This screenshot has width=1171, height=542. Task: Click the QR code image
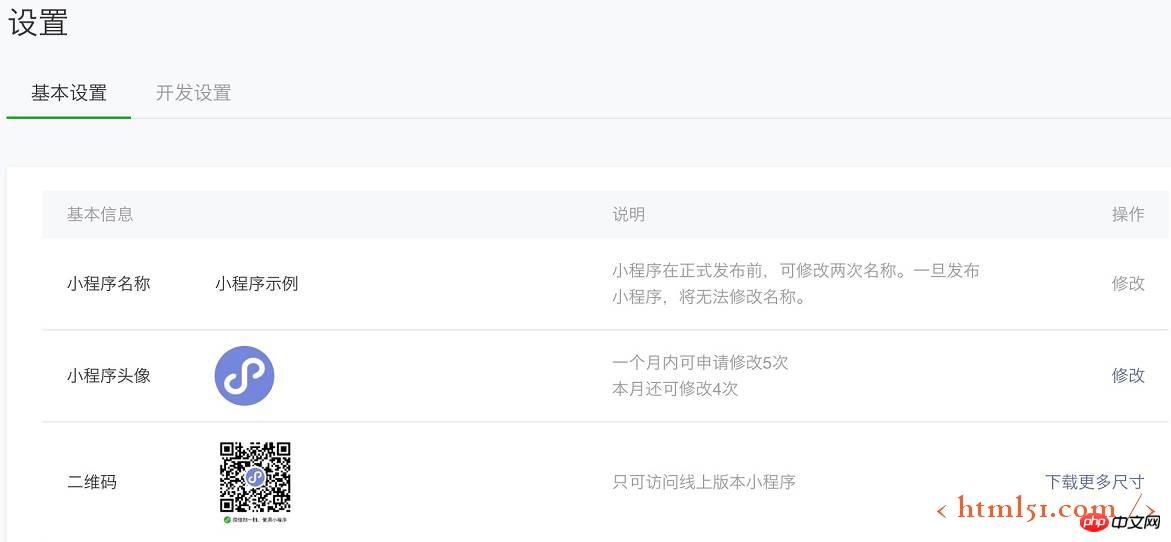[x=255, y=477]
